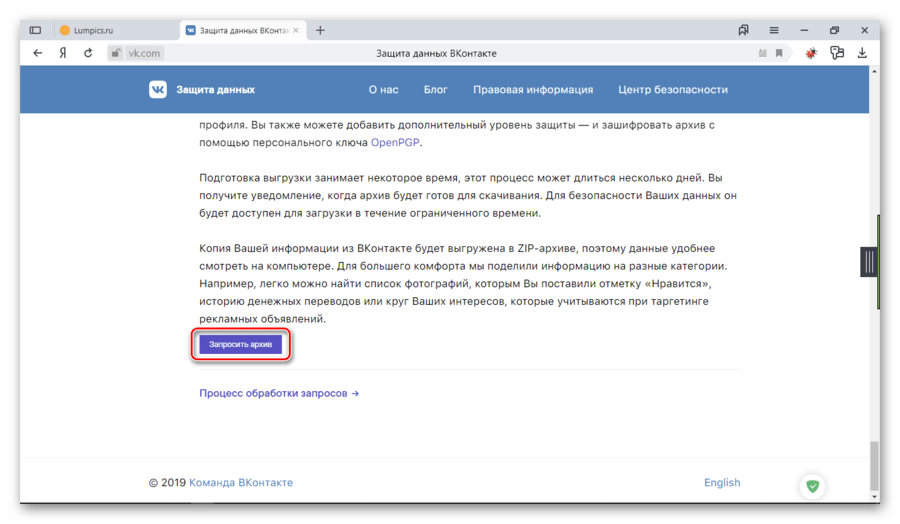Follow the OpenPGP link
Image resolution: width=900 pixels, height=524 pixels.
395,142
